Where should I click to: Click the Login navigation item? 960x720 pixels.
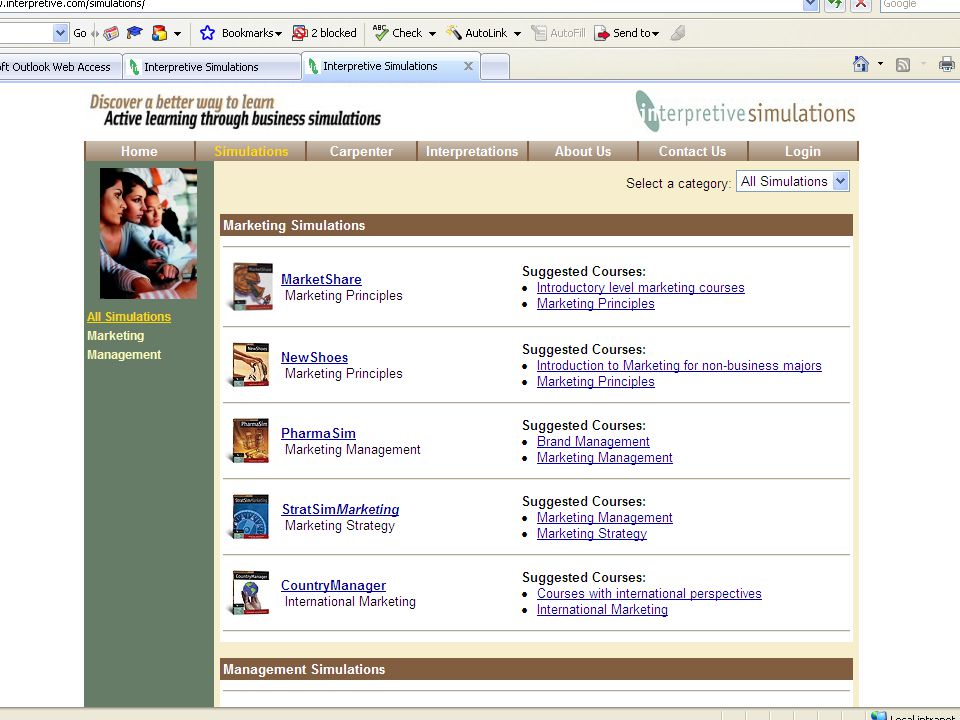pos(803,151)
